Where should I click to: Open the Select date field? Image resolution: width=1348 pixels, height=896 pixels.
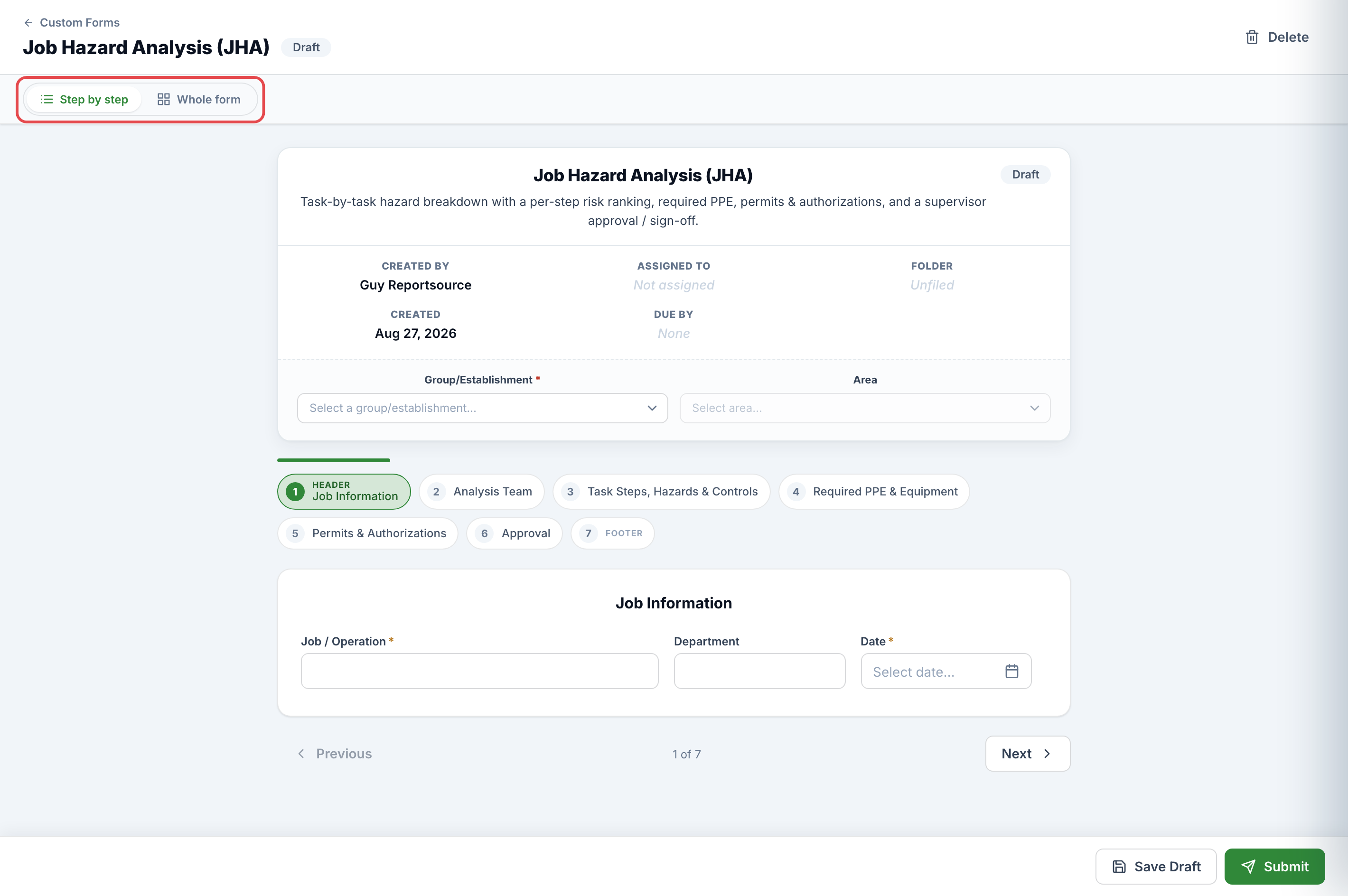pyautogui.click(x=945, y=671)
